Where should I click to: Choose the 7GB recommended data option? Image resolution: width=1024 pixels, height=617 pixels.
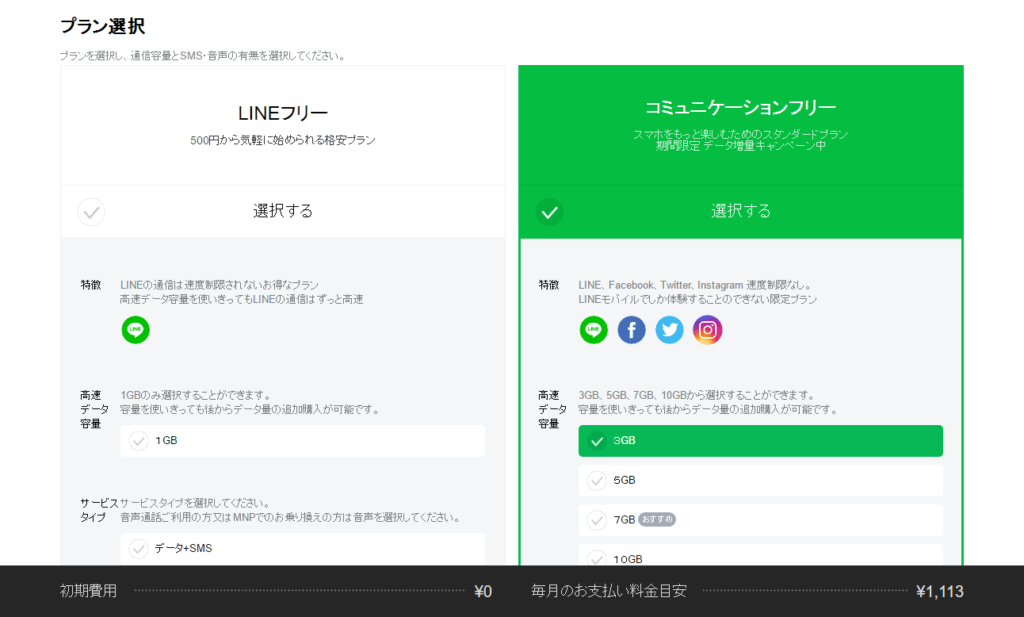click(x=760, y=520)
